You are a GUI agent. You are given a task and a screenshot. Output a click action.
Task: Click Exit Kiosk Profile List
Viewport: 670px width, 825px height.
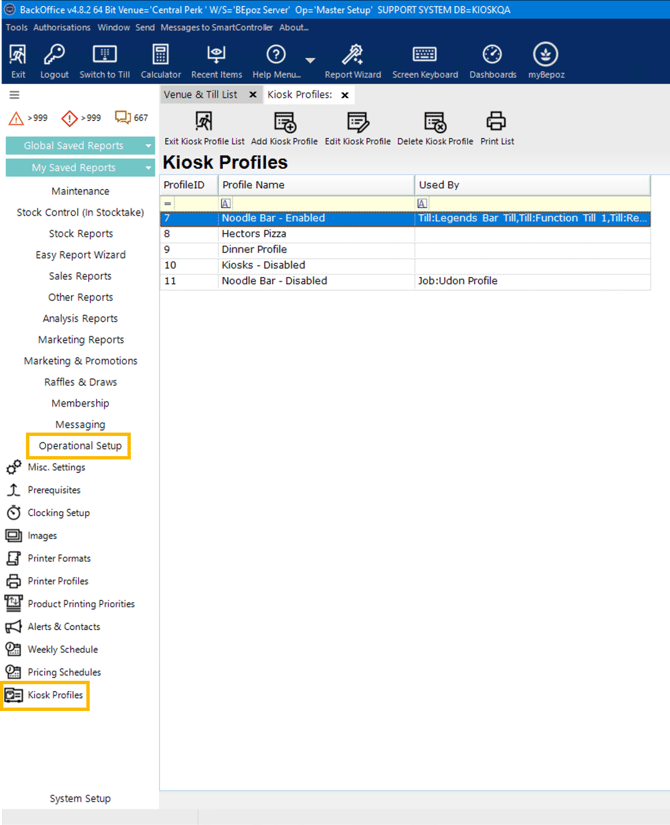pos(204,123)
